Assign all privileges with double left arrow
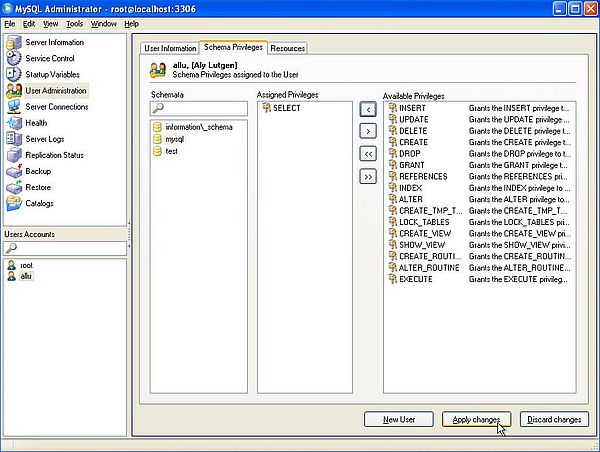This screenshot has height=452, width=600. [x=368, y=154]
